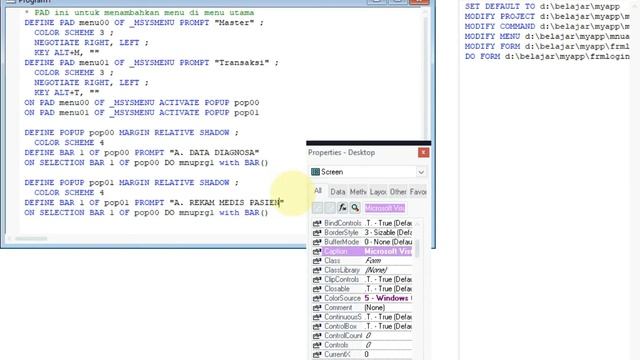640x360 pixels.
Task: Click the function expression (fx) button in Properties
Action: (x=342, y=208)
